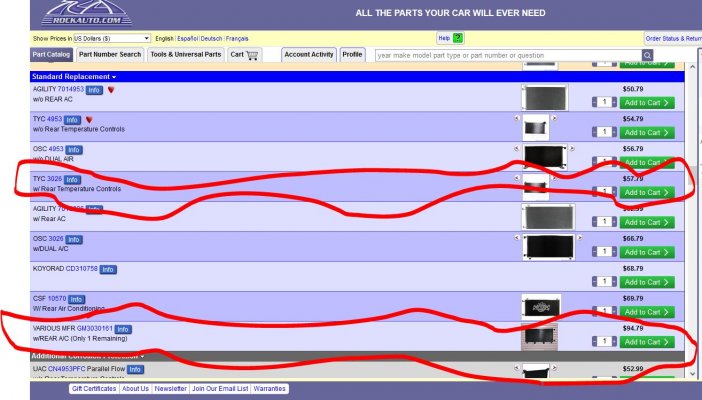Decrease quantity for KOYORAD CD310758
Image resolution: width=702 pixels, height=400 pixels.
pos(595,282)
